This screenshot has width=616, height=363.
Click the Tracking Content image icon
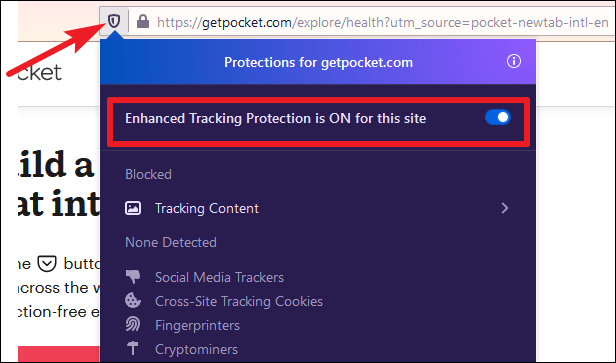(133, 208)
